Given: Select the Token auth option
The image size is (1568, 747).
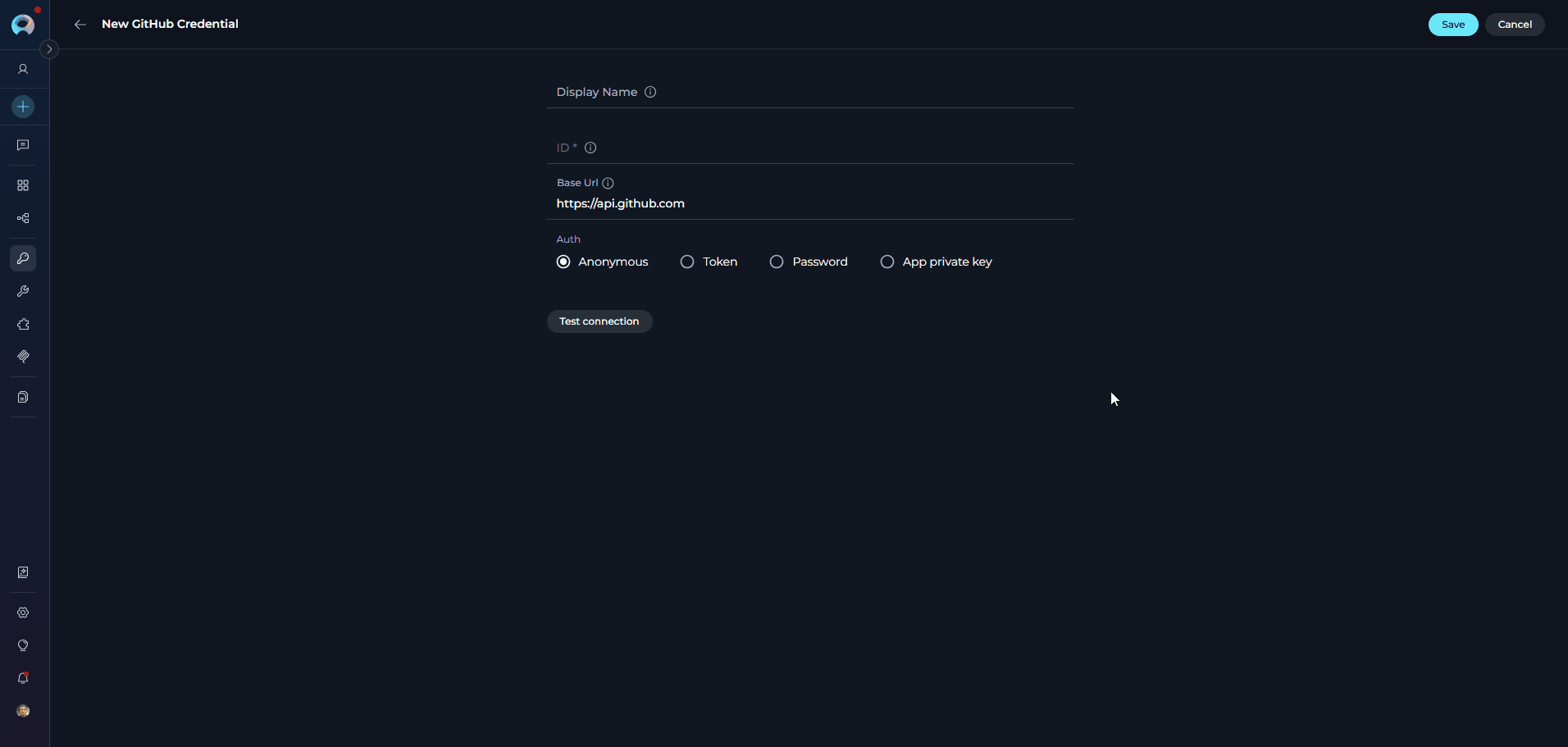Looking at the screenshot, I should coord(709,262).
